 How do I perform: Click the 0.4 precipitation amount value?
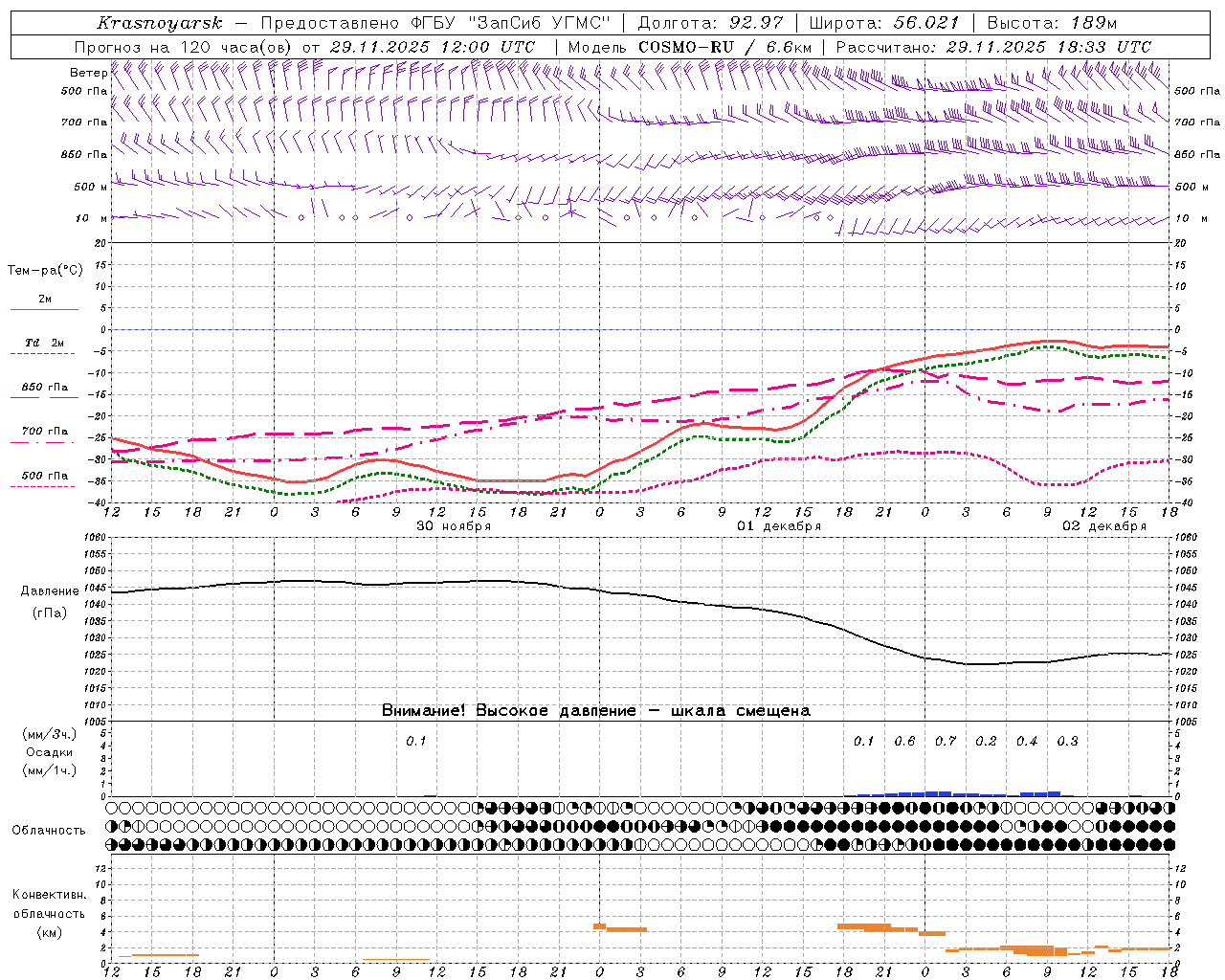(x=1027, y=742)
